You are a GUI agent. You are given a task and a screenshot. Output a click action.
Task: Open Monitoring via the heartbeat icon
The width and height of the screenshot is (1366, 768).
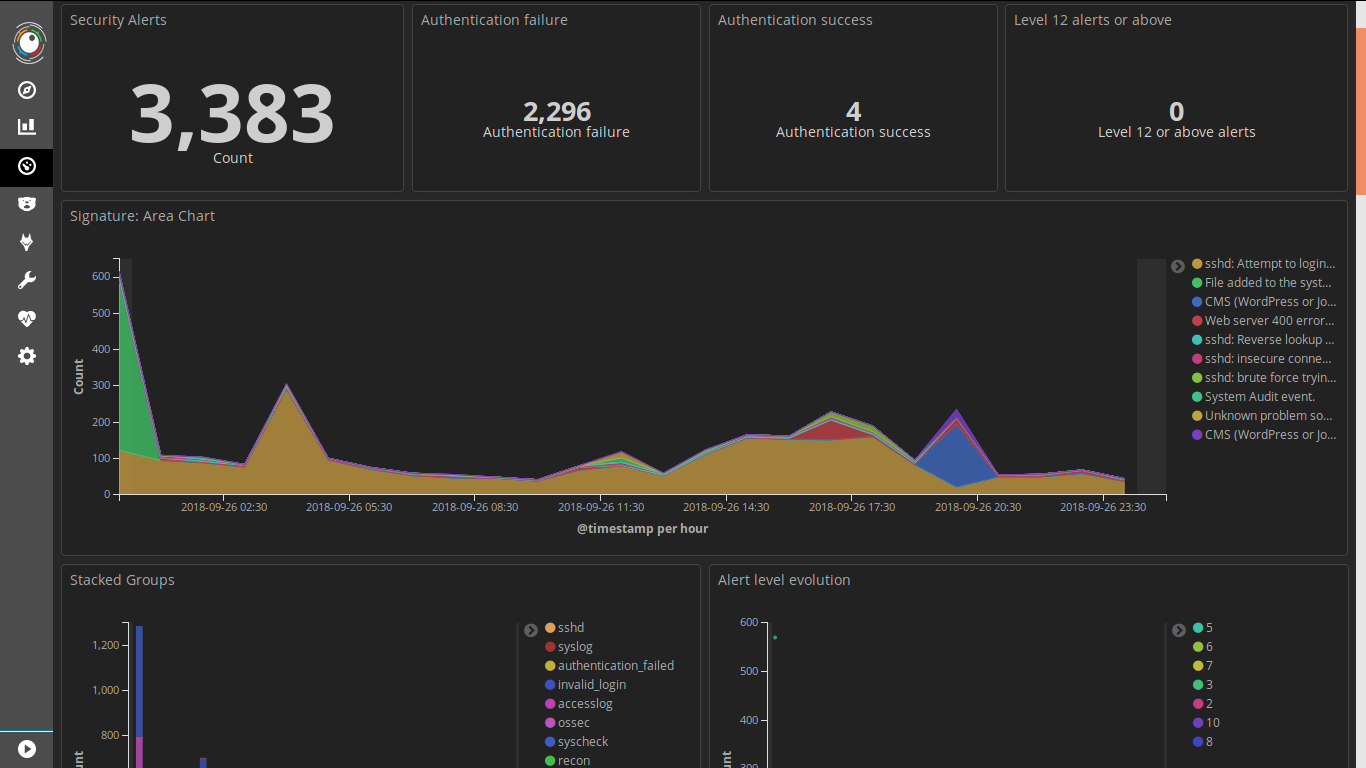coord(27,319)
